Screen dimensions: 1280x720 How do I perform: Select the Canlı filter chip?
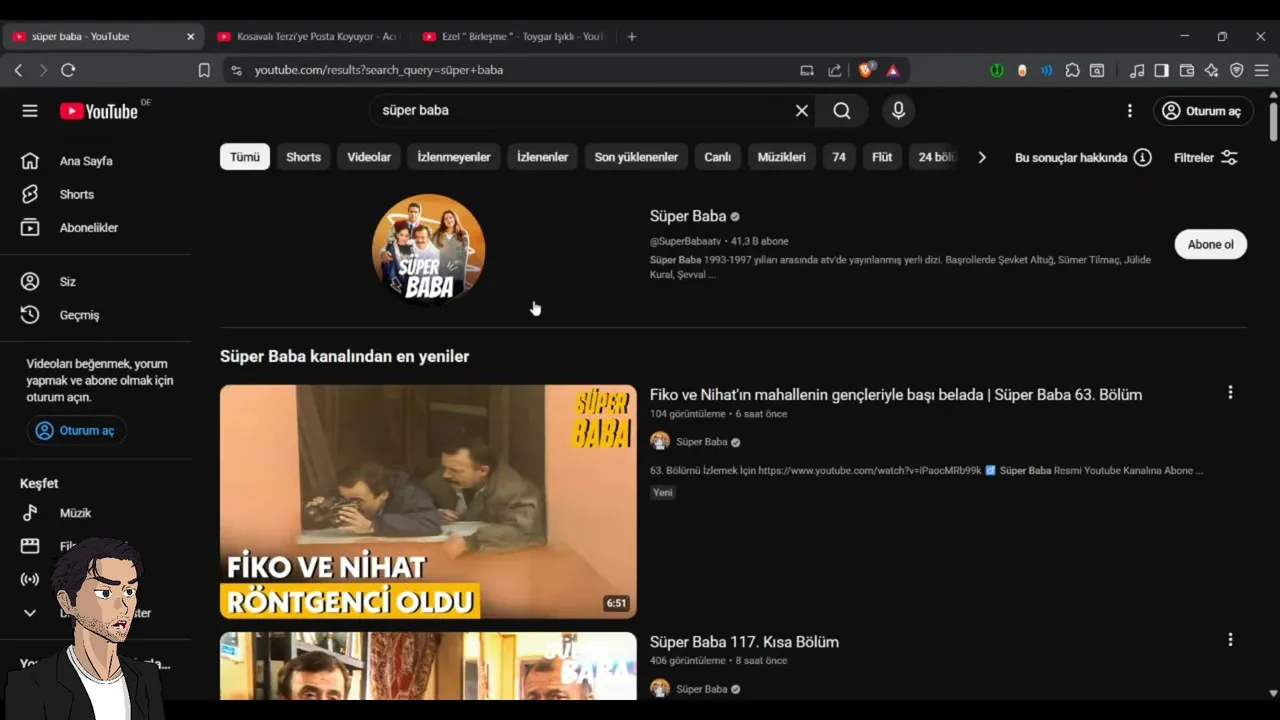click(x=717, y=157)
